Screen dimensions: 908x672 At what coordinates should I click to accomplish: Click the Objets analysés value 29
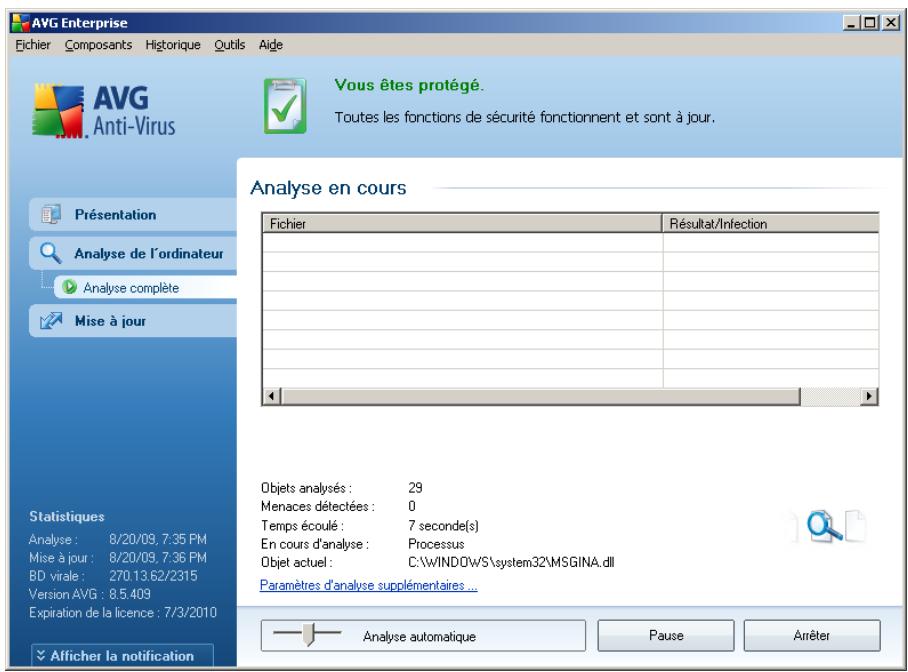pos(415,488)
